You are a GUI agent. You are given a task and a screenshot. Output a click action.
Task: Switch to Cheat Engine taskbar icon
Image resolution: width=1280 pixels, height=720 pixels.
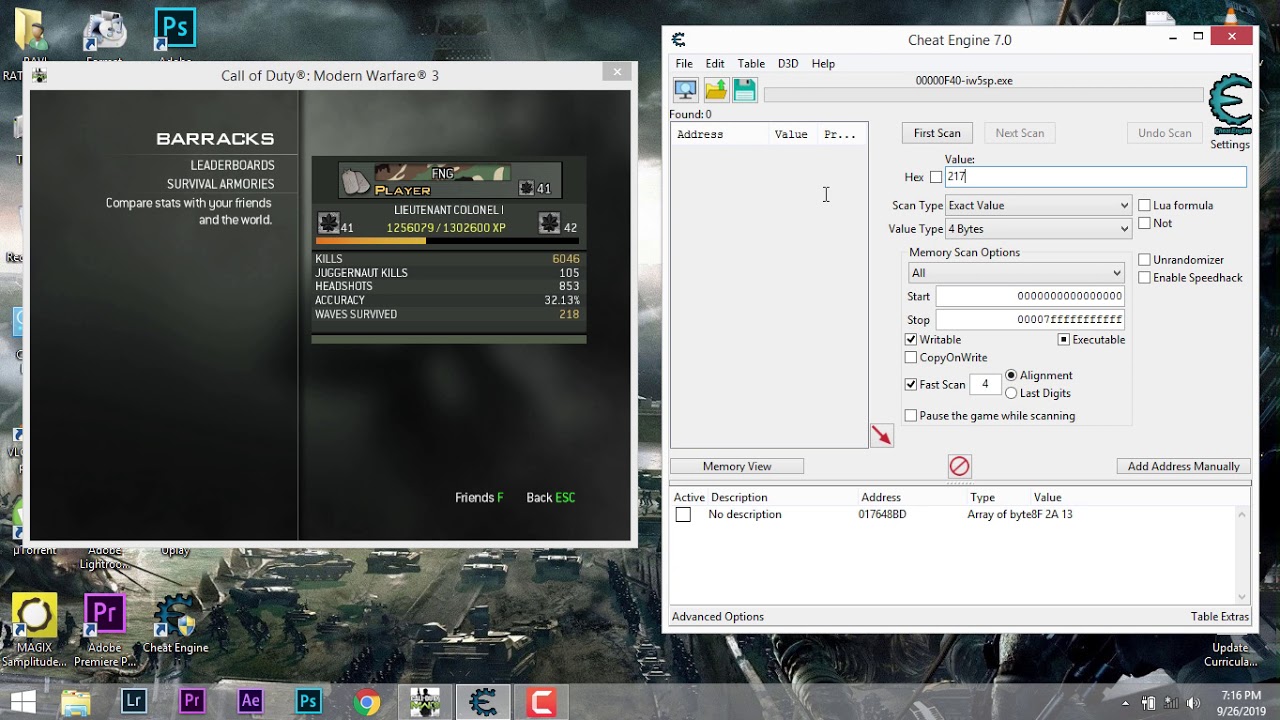click(483, 702)
